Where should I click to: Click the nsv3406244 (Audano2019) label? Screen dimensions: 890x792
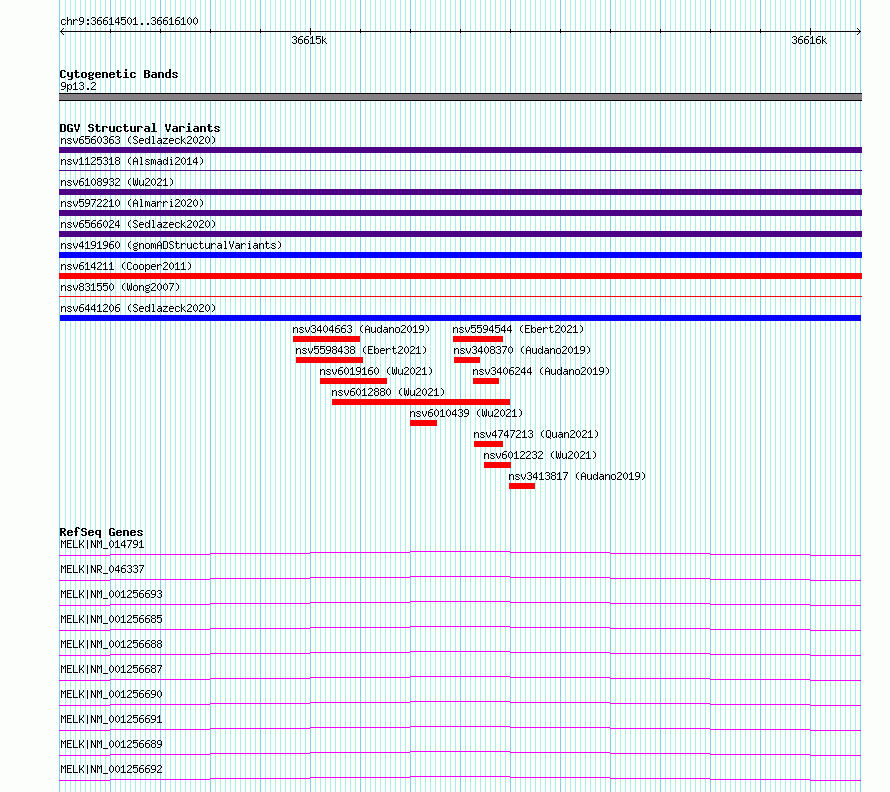(x=541, y=371)
